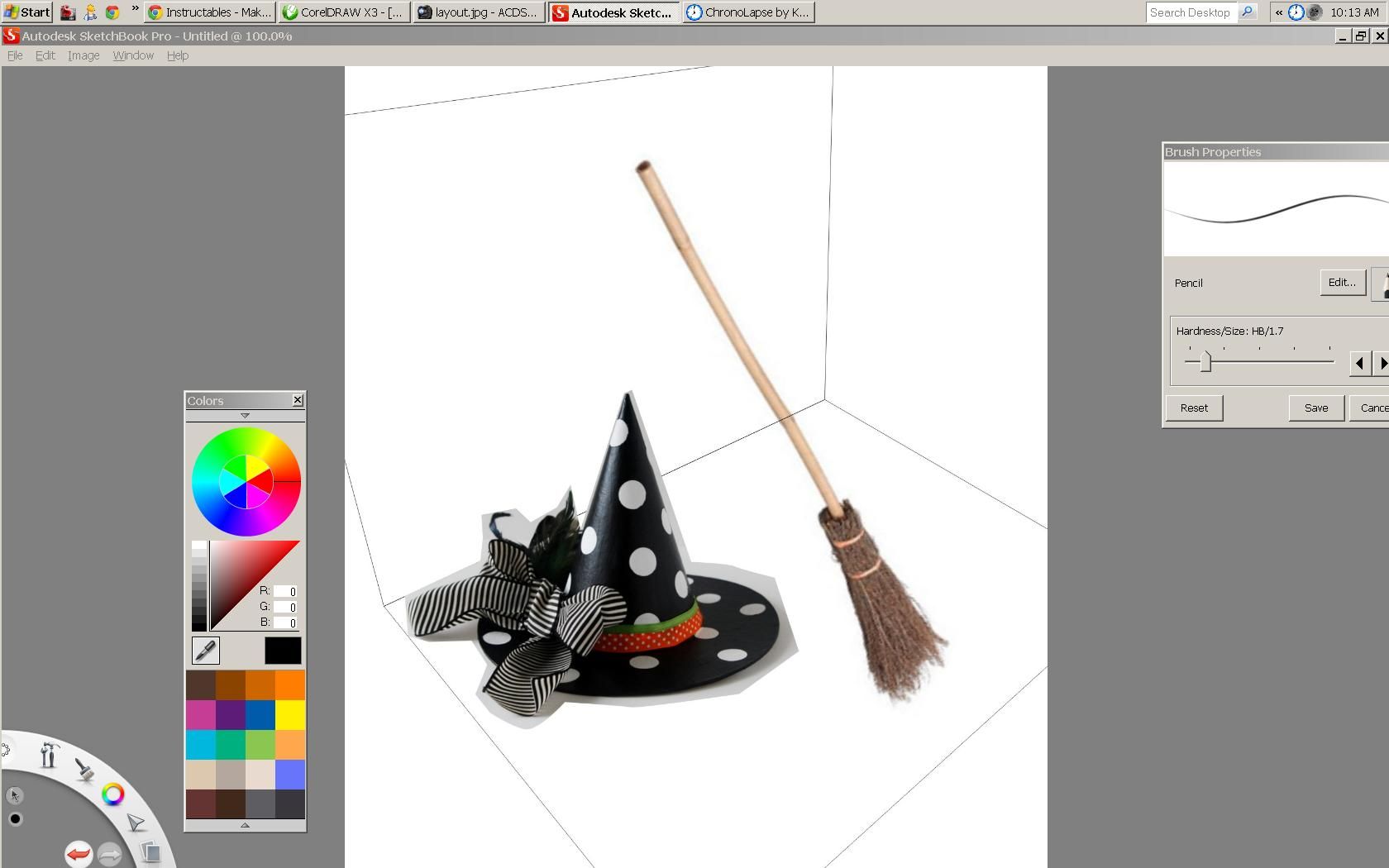This screenshot has height=868, width=1389.
Task: Click the Redo arrow in the lagoon
Action: click(108, 854)
